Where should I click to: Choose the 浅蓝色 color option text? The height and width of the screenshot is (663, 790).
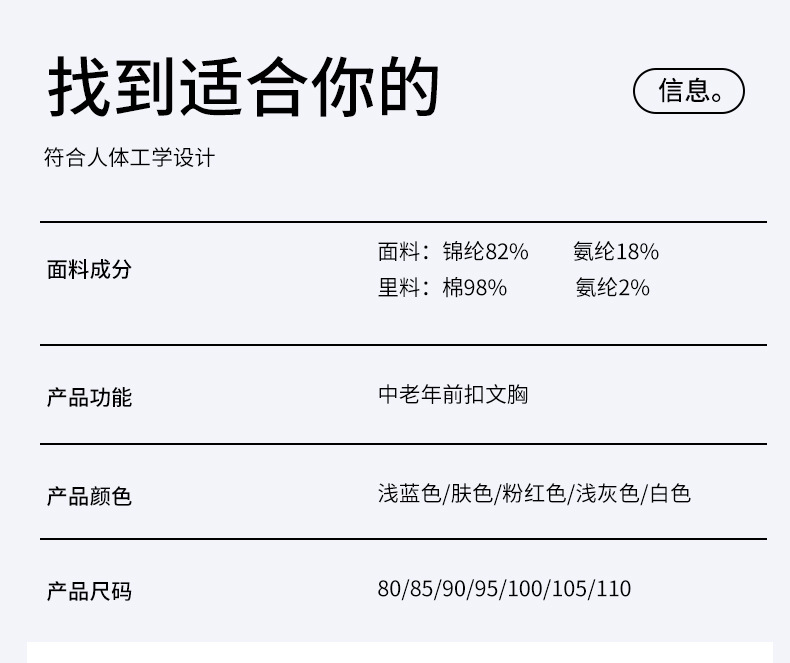[x=409, y=494]
